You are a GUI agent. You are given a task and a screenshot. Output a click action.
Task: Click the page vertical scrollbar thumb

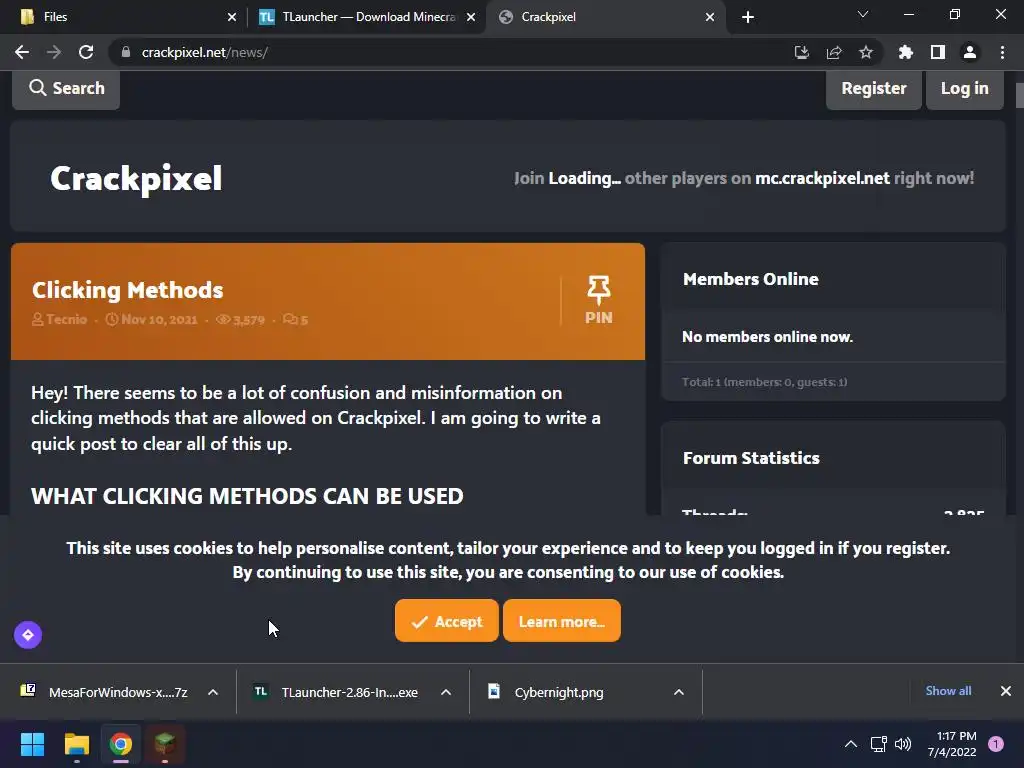pyautogui.click(x=1019, y=95)
